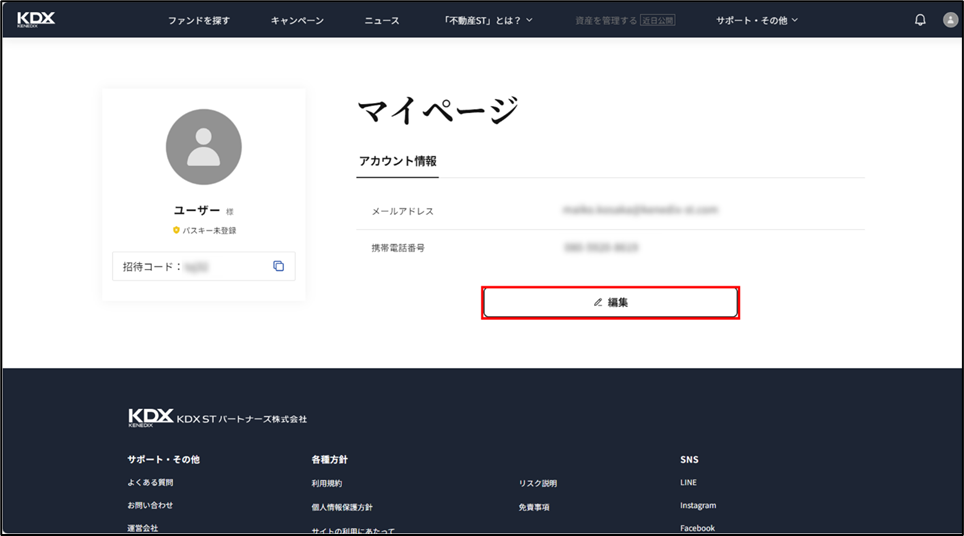Expand the 「不動産ST」とは？ dropdown
This screenshot has width=964, height=536.
click(488, 20)
